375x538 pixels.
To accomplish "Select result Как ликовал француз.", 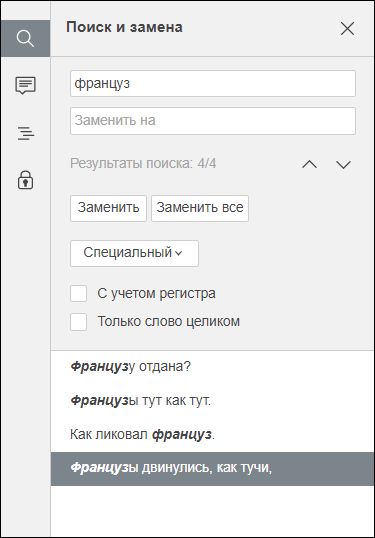I will click(212, 434).
